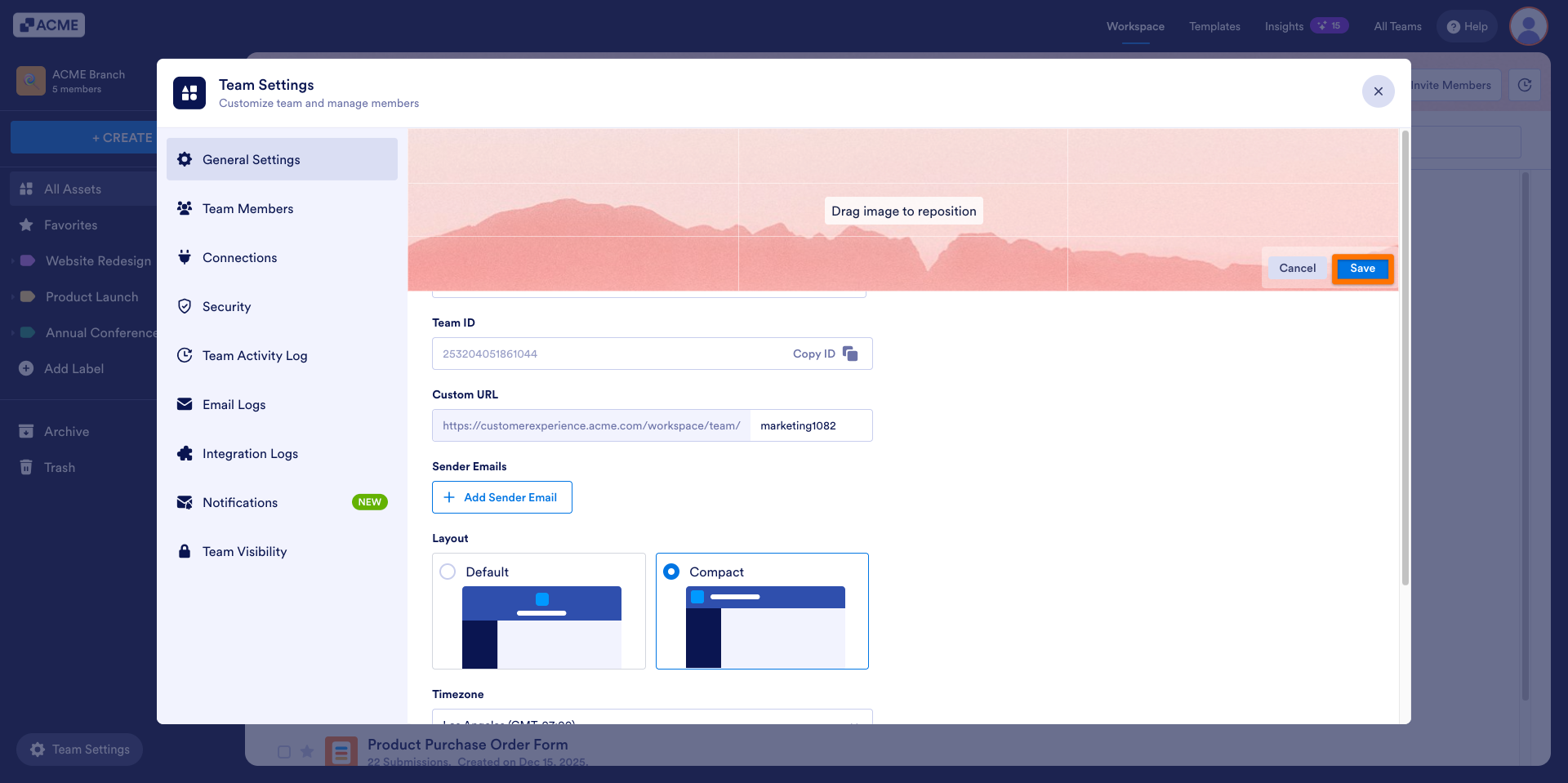Click the gear icon next to General Settings
The height and width of the screenshot is (783, 1568).
[x=185, y=159]
